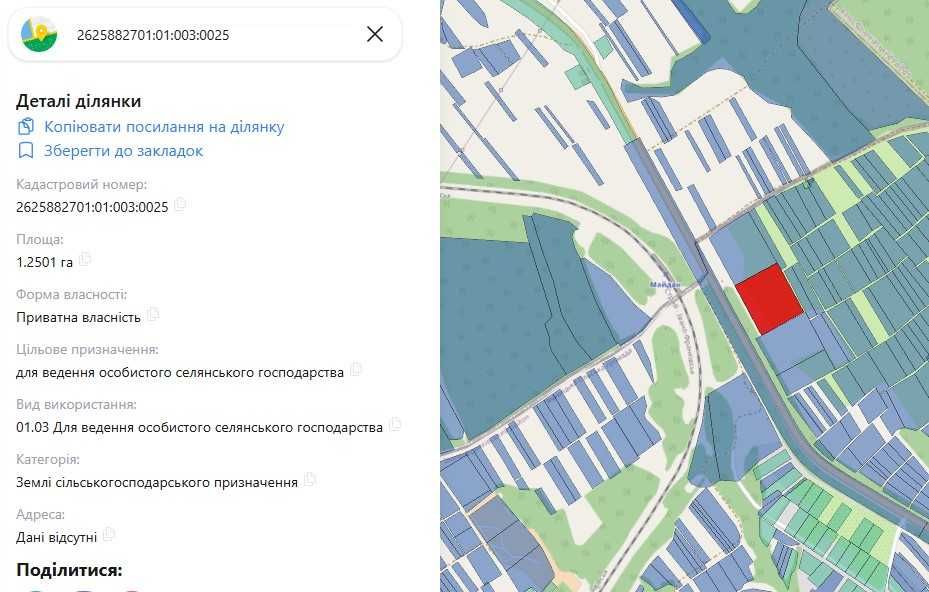Click 01.03 Для ведення особистого селянського господарства text
The height and width of the screenshot is (592, 929).
pos(199,427)
